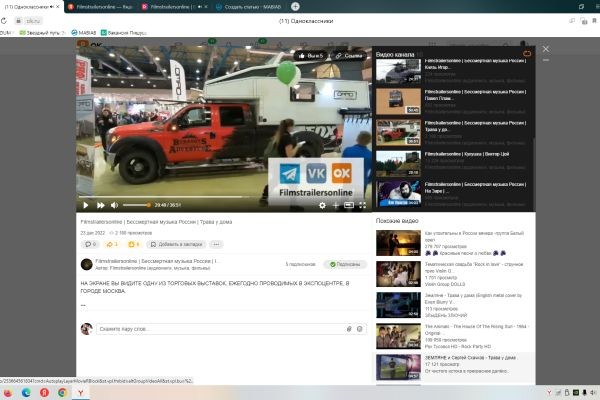The height and width of the screenshot is (400, 600).
Task: Click Добавить в закладки button
Action: pyautogui.click(x=176, y=244)
